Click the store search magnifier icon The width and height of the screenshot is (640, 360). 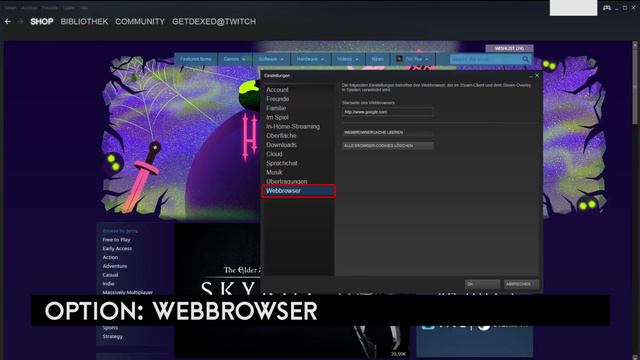(526, 59)
